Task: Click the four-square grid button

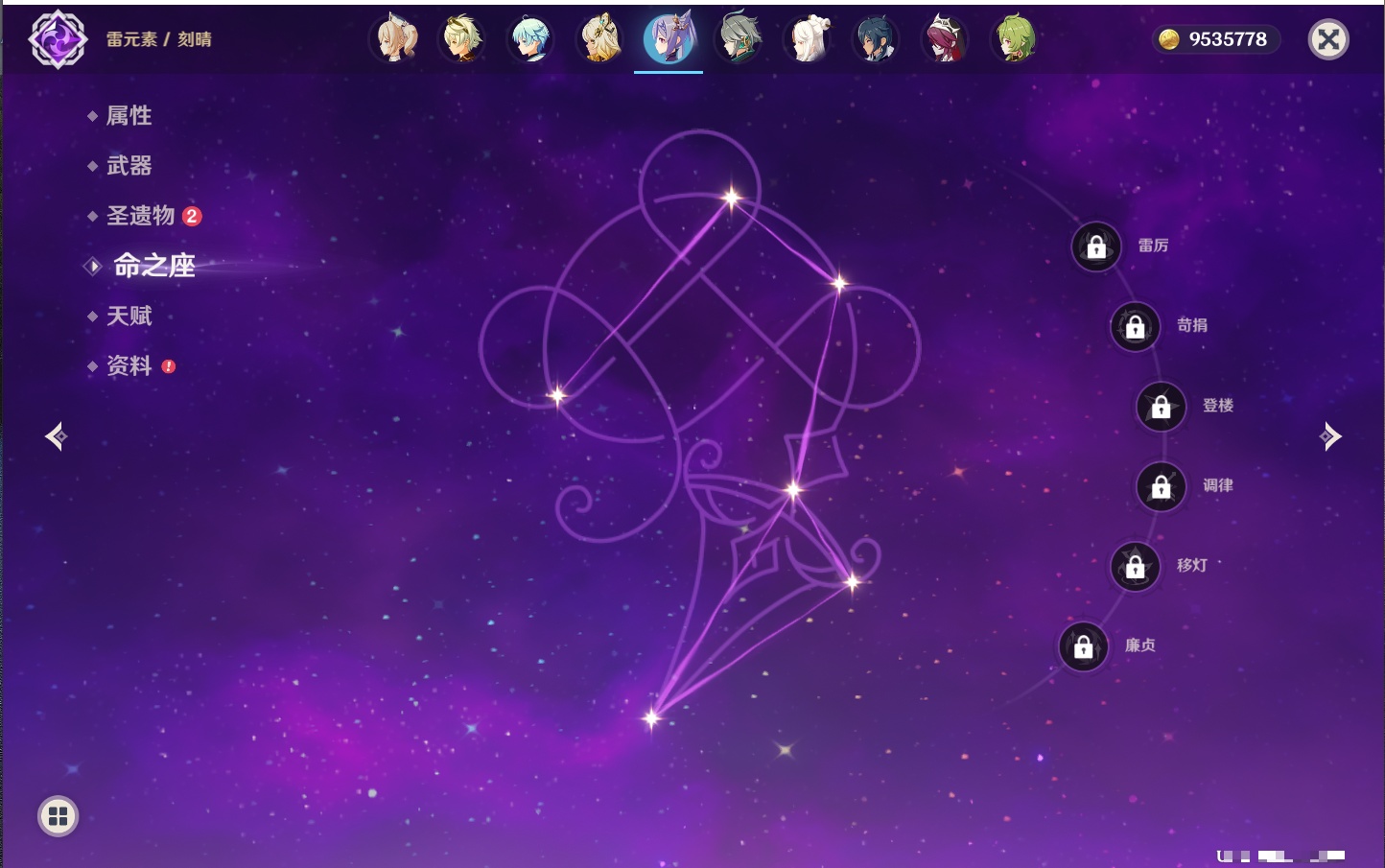Action: point(58,816)
